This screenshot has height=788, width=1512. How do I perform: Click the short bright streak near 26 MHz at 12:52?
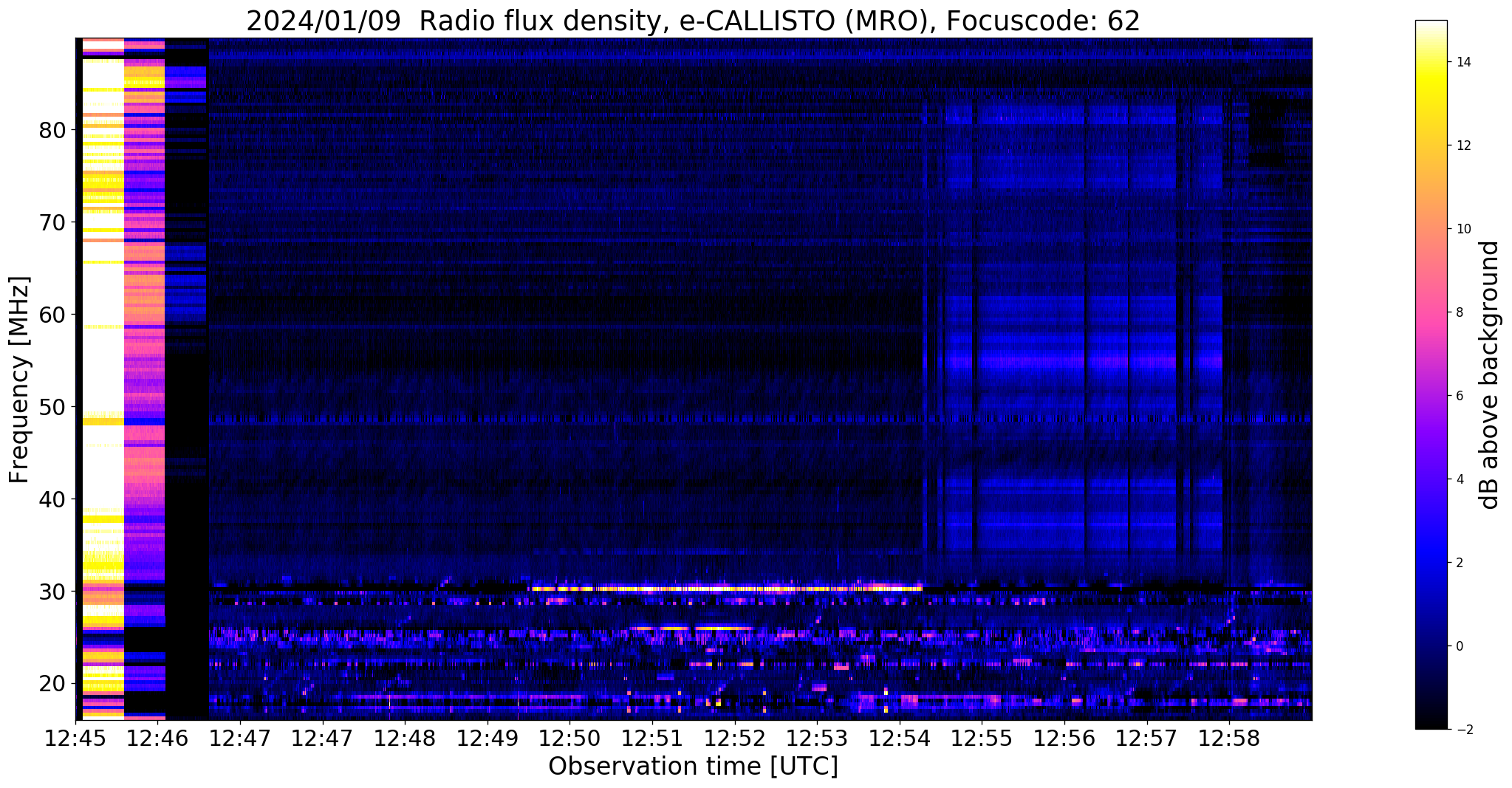coord(724,628)
